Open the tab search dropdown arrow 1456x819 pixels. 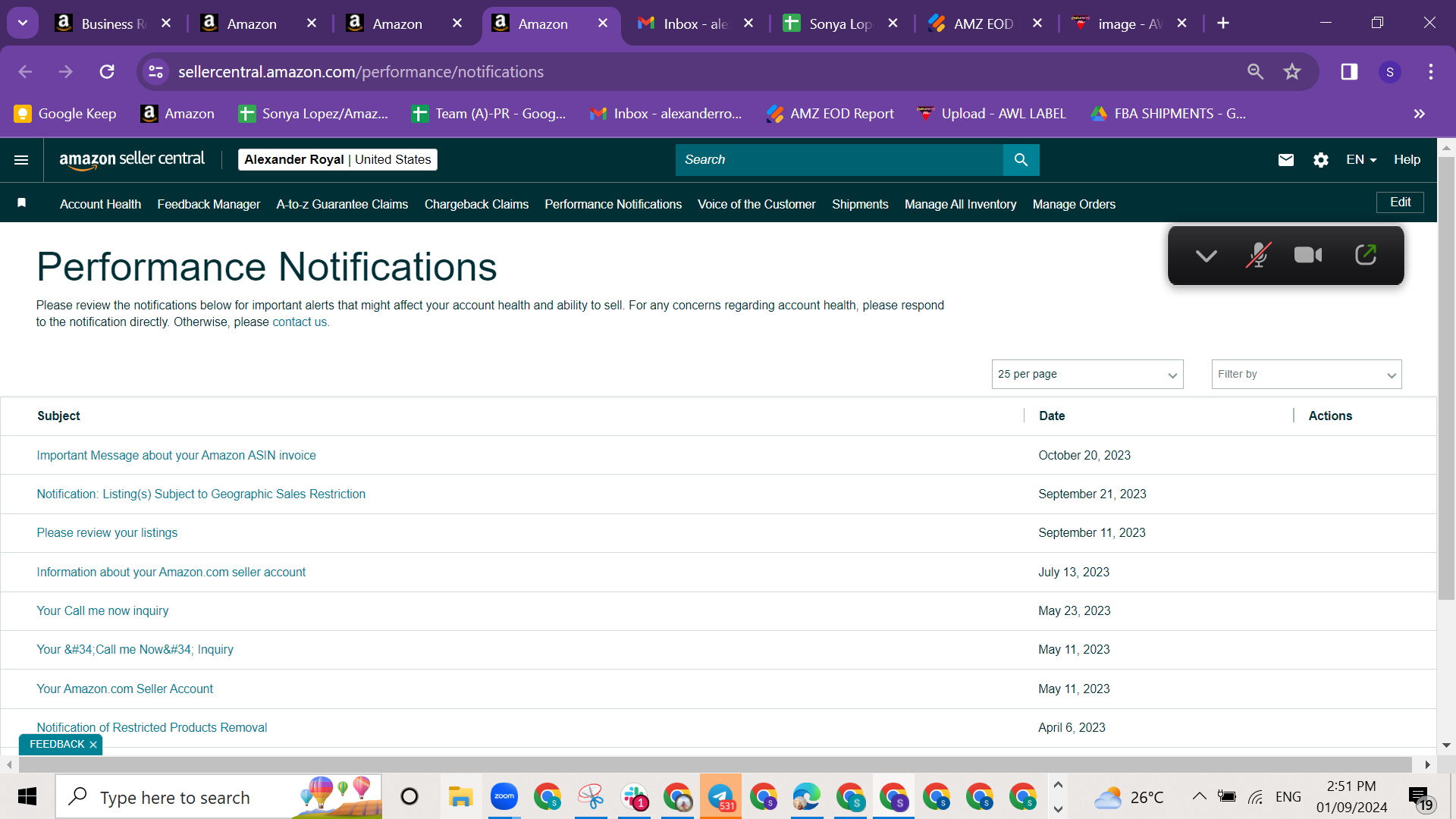pos(23,23)
